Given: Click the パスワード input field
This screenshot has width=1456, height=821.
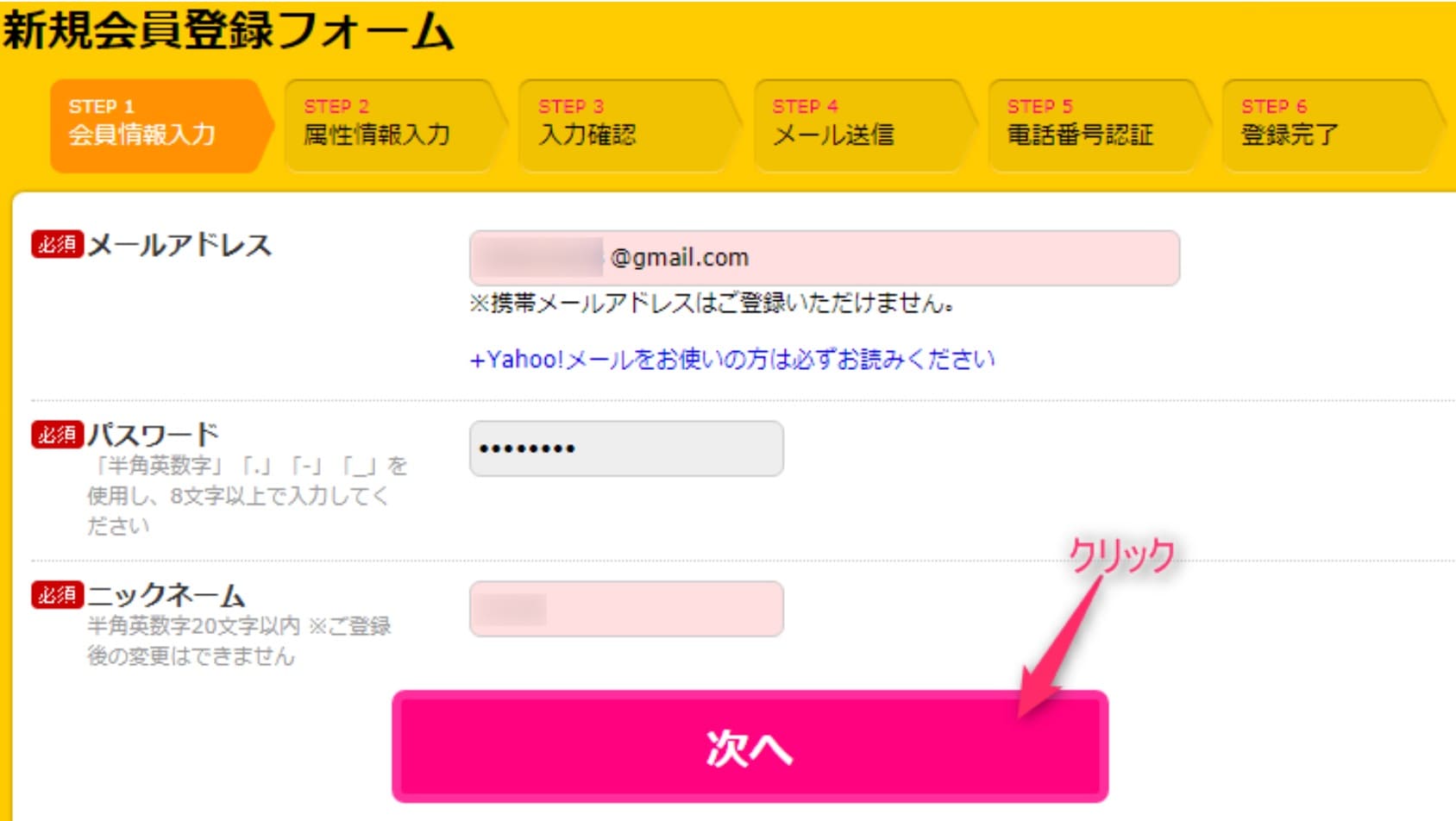Looking at the screenshot, I should [x=626, y=448].
